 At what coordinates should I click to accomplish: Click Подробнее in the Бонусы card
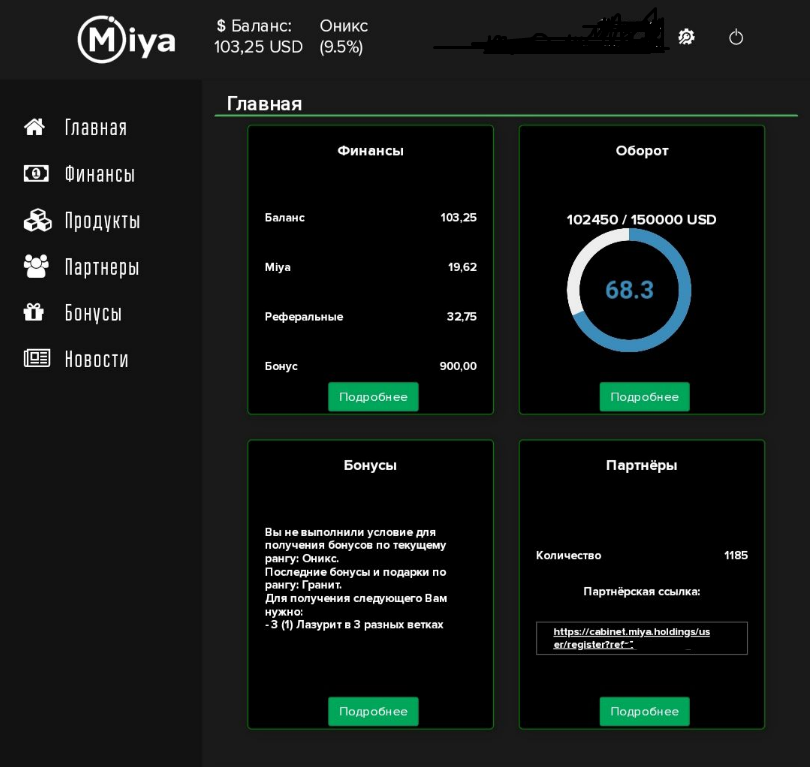pyautogui.click(x=373, y=711)
